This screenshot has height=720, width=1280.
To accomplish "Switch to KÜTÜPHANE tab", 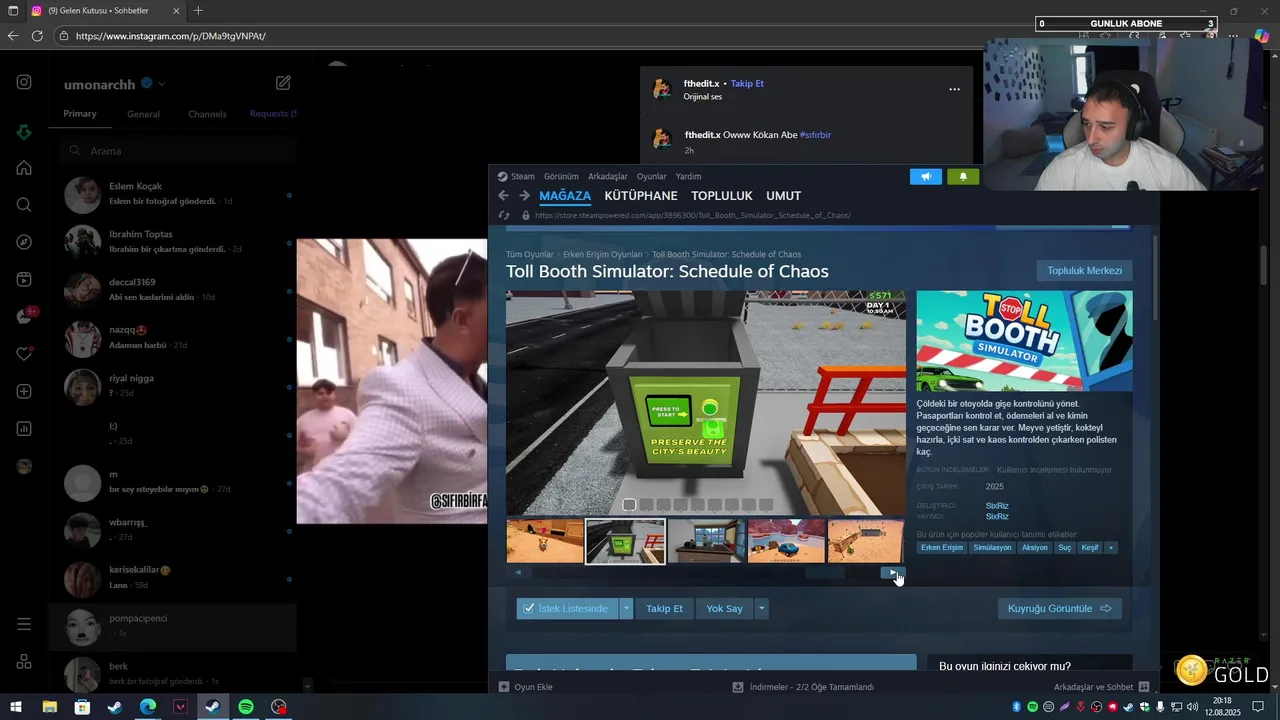I will click(641, 196).
